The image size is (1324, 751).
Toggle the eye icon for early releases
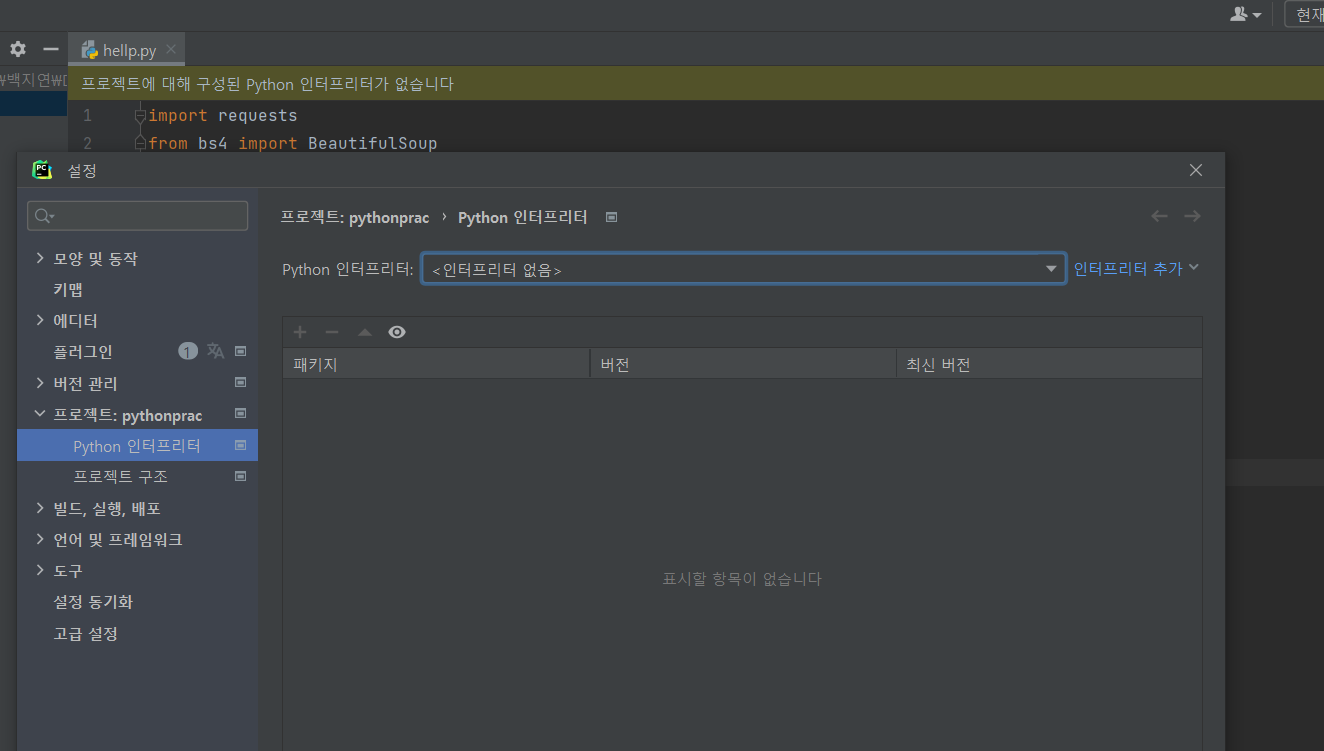click(397, 332)
